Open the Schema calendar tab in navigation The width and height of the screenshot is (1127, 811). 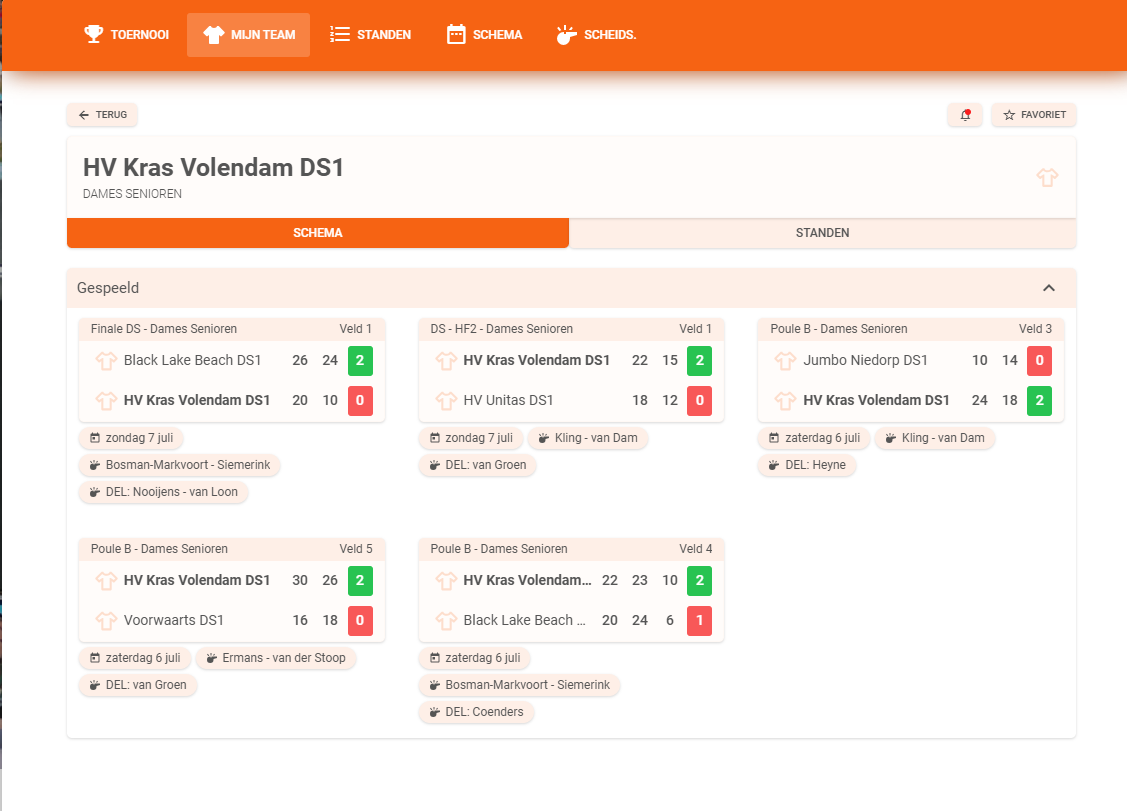point(484,35)
